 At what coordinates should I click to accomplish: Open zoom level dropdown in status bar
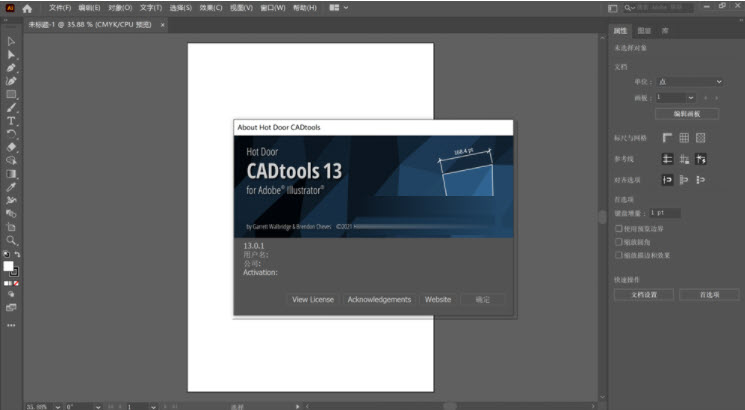tap(57, 407)
